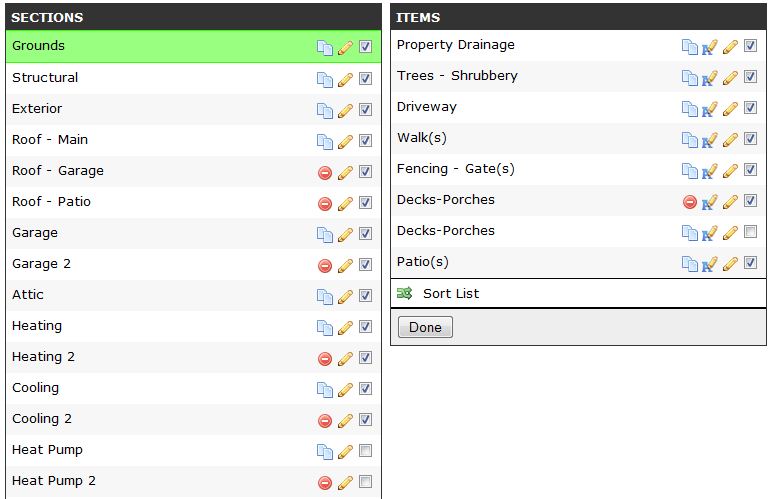Click the Fencing - Gate(s) item name
772x499 pixels.
(456, 169)
